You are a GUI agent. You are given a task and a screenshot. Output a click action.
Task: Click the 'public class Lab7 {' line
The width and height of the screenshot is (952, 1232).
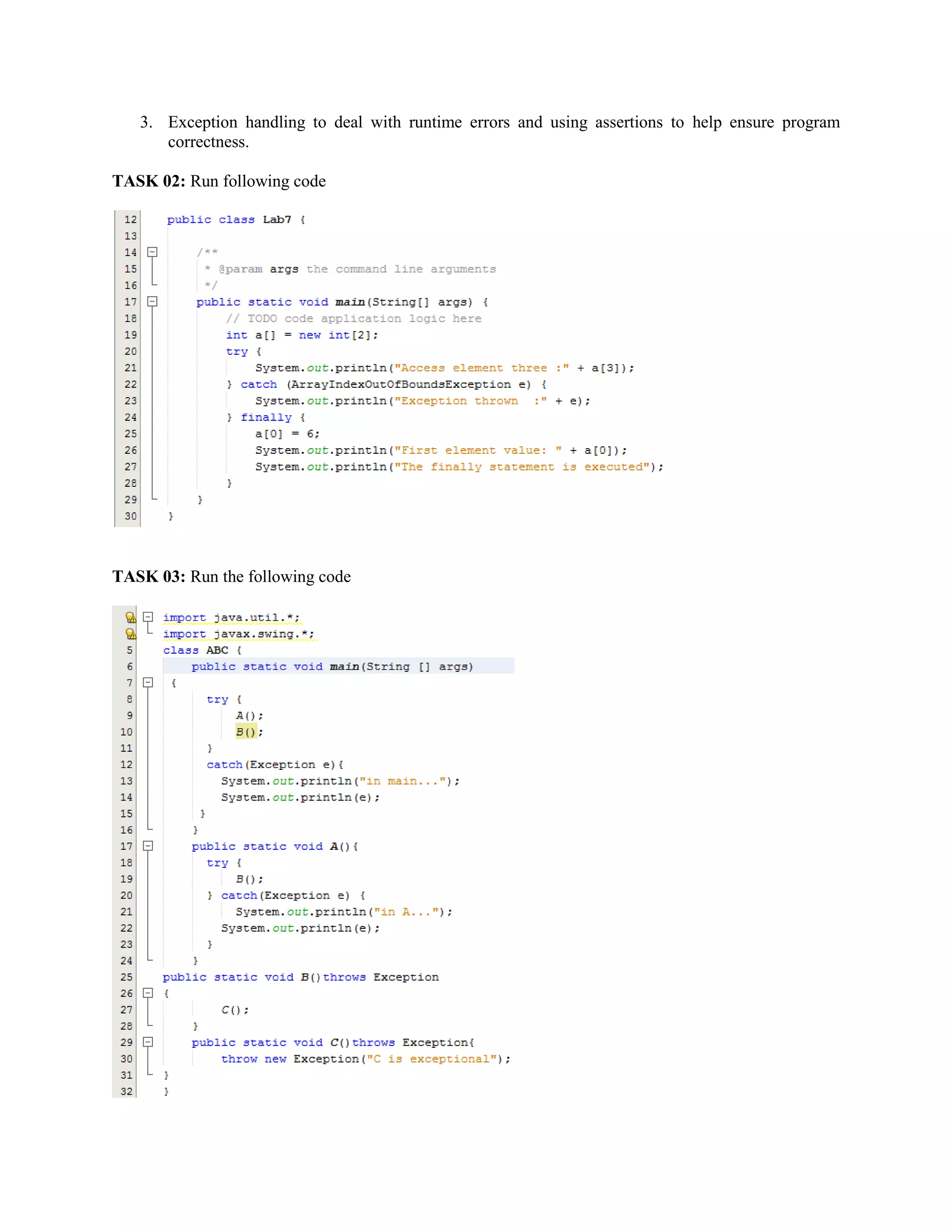click(x=236, y=220)
